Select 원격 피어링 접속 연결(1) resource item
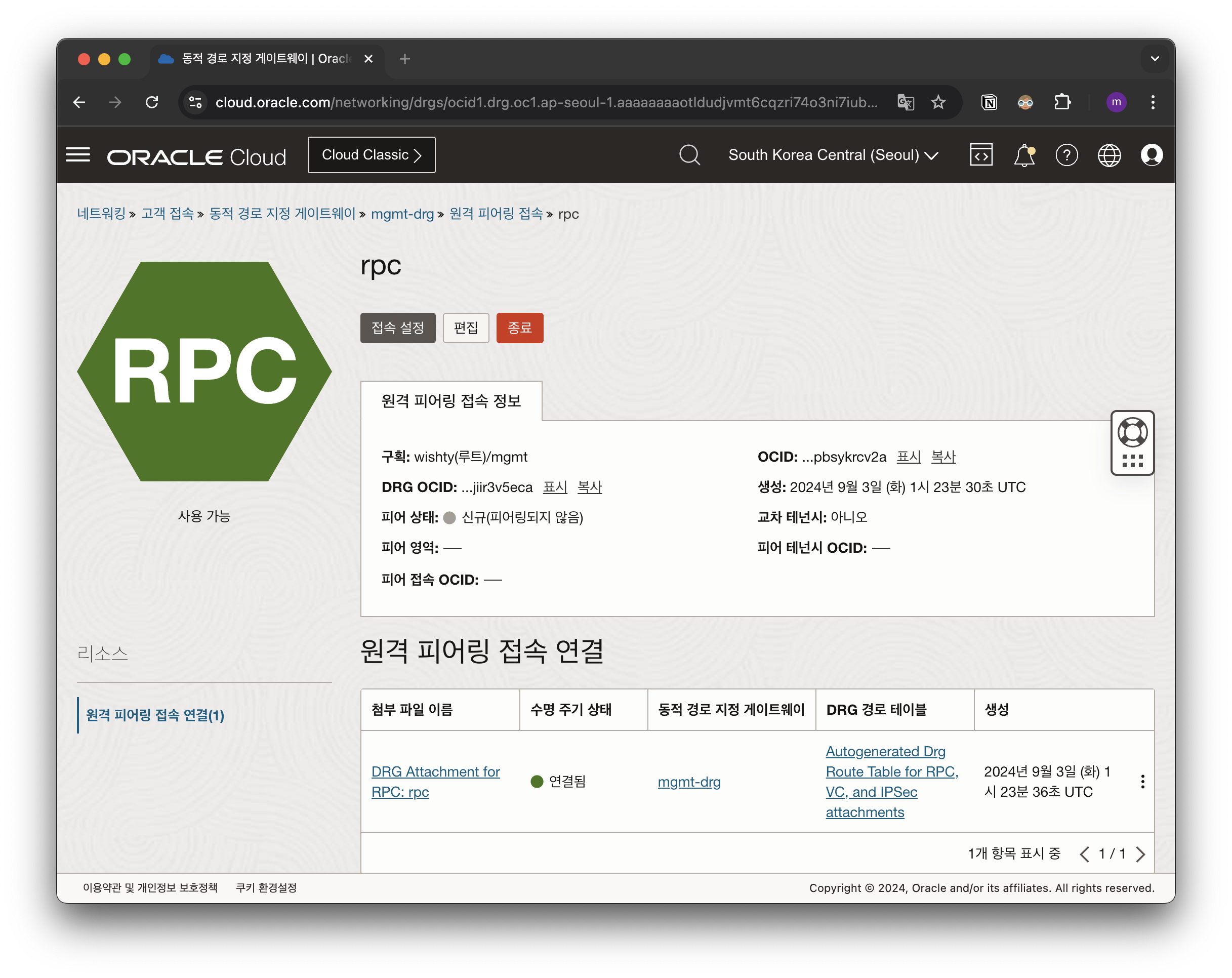1232x978 pixels. tap(155, 714)
